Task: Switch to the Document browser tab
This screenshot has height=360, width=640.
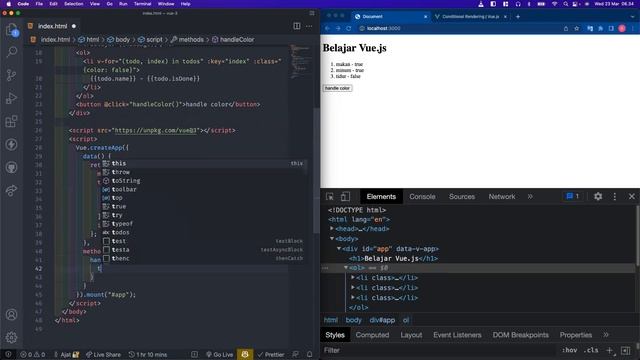Action: (x=390, y=17)
